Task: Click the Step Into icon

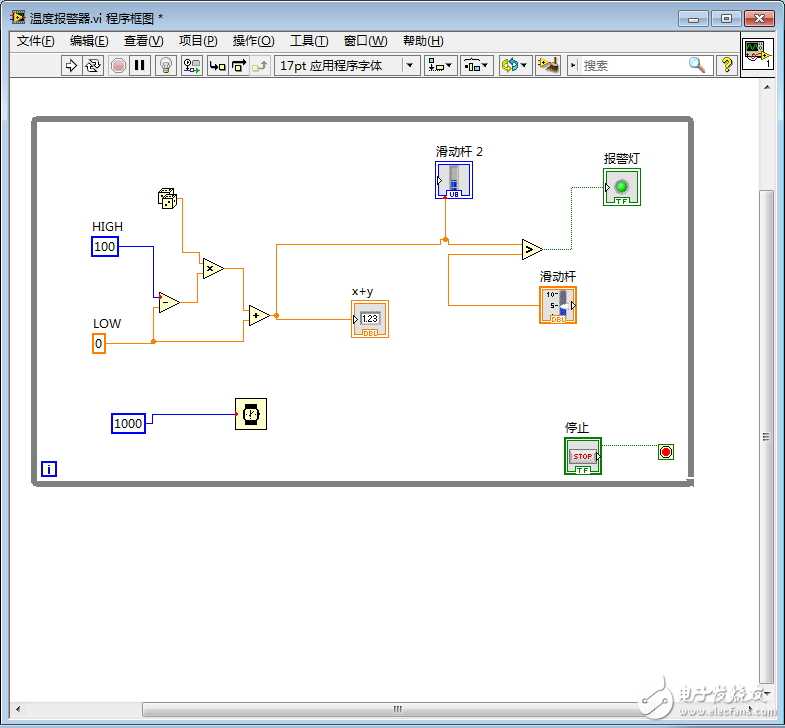Action: (217, 66)
